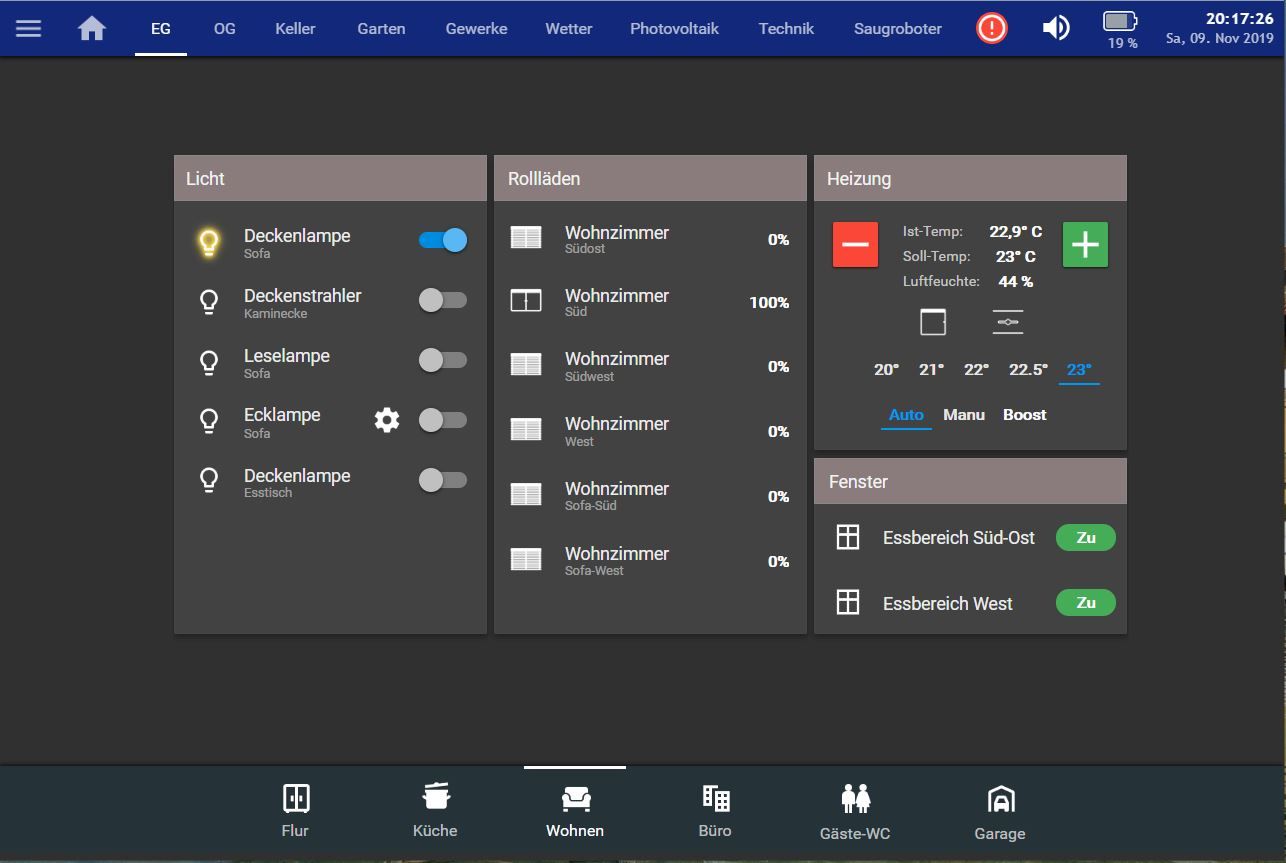Set target temperature to 21°

click(931, 369)
